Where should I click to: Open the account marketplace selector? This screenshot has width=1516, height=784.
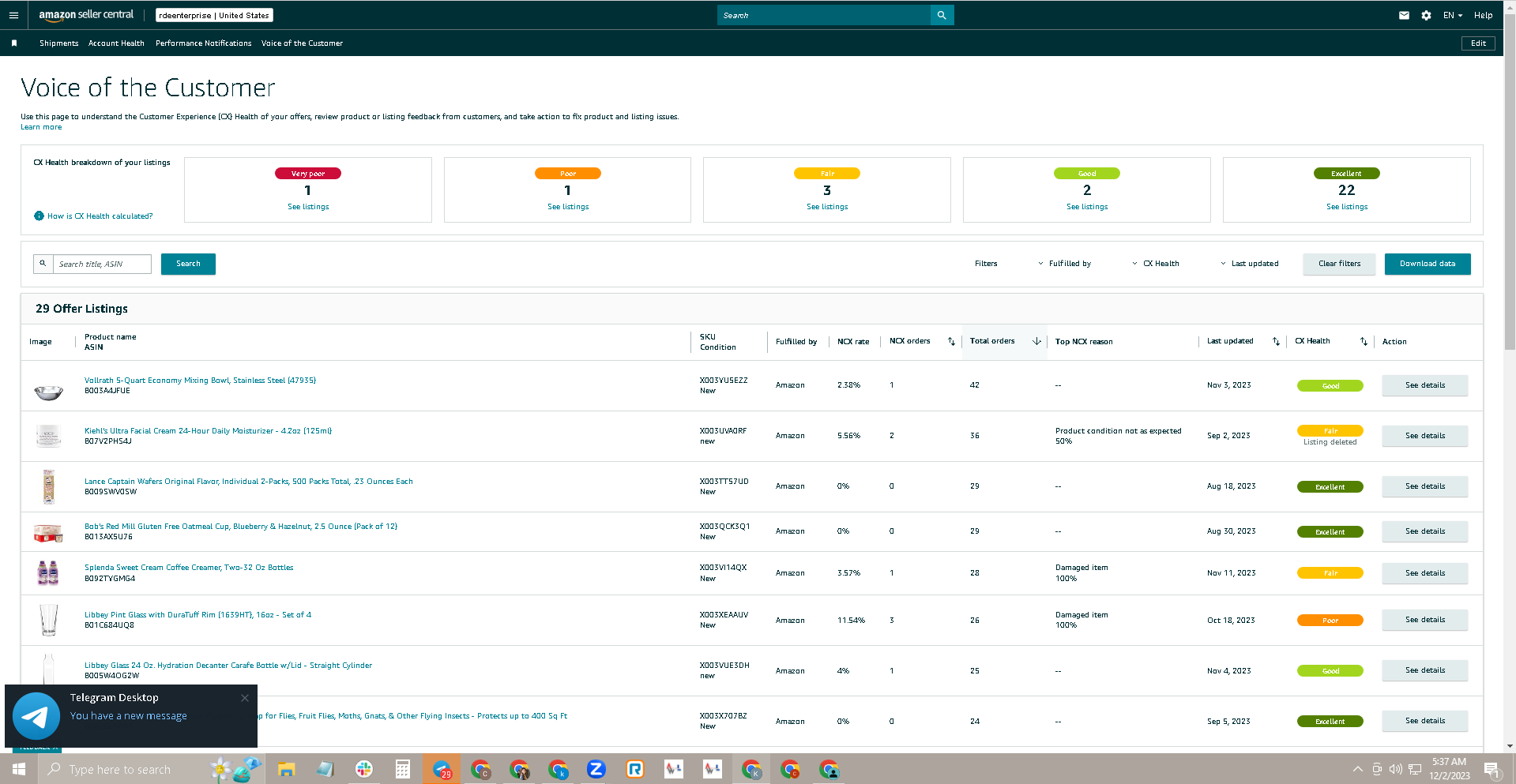coord(214,15)
